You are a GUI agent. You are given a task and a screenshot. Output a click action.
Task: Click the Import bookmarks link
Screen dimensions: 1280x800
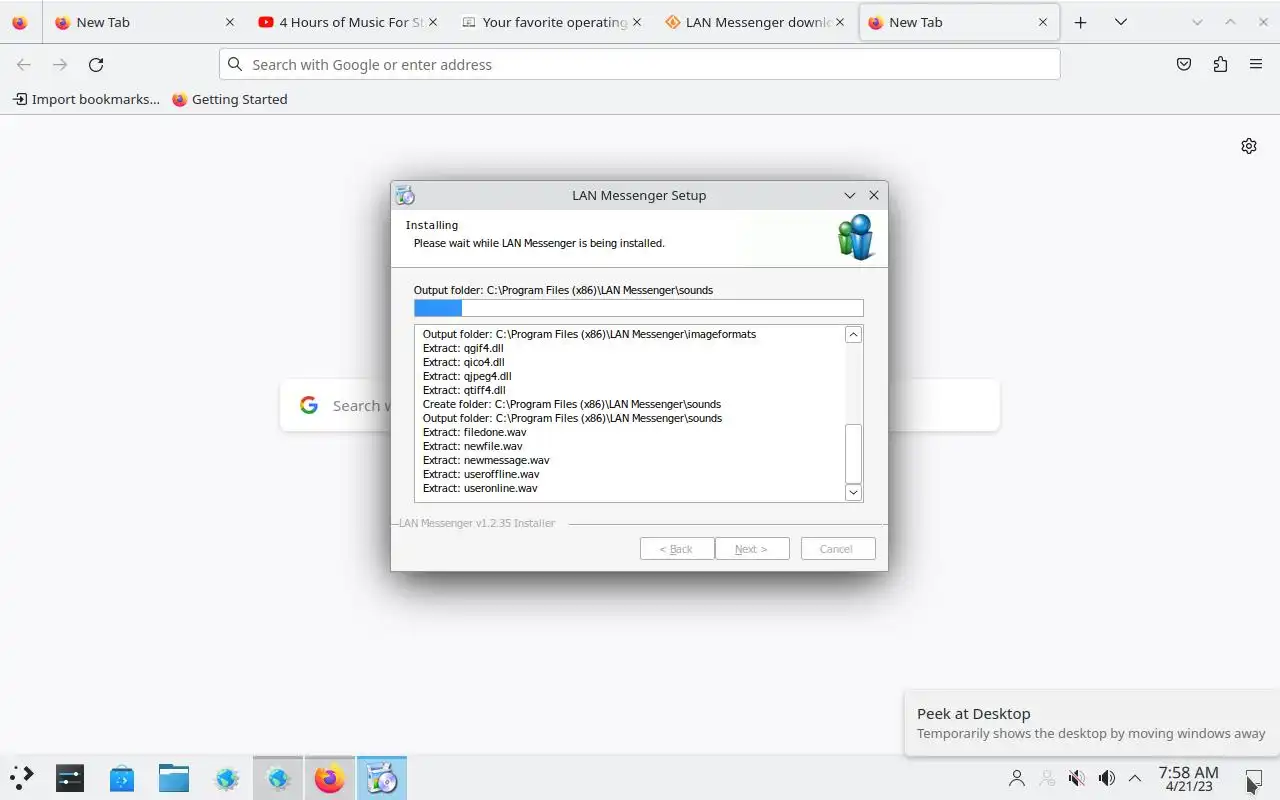tap(86, 99)
